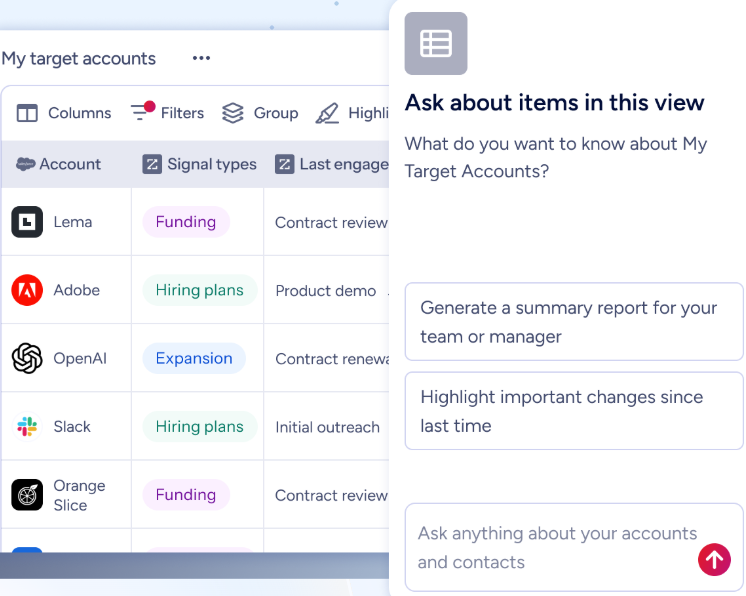Select the Highlight marker pen icon
The width and height of the screenshot is (746, 596).
tap(327, 113)
